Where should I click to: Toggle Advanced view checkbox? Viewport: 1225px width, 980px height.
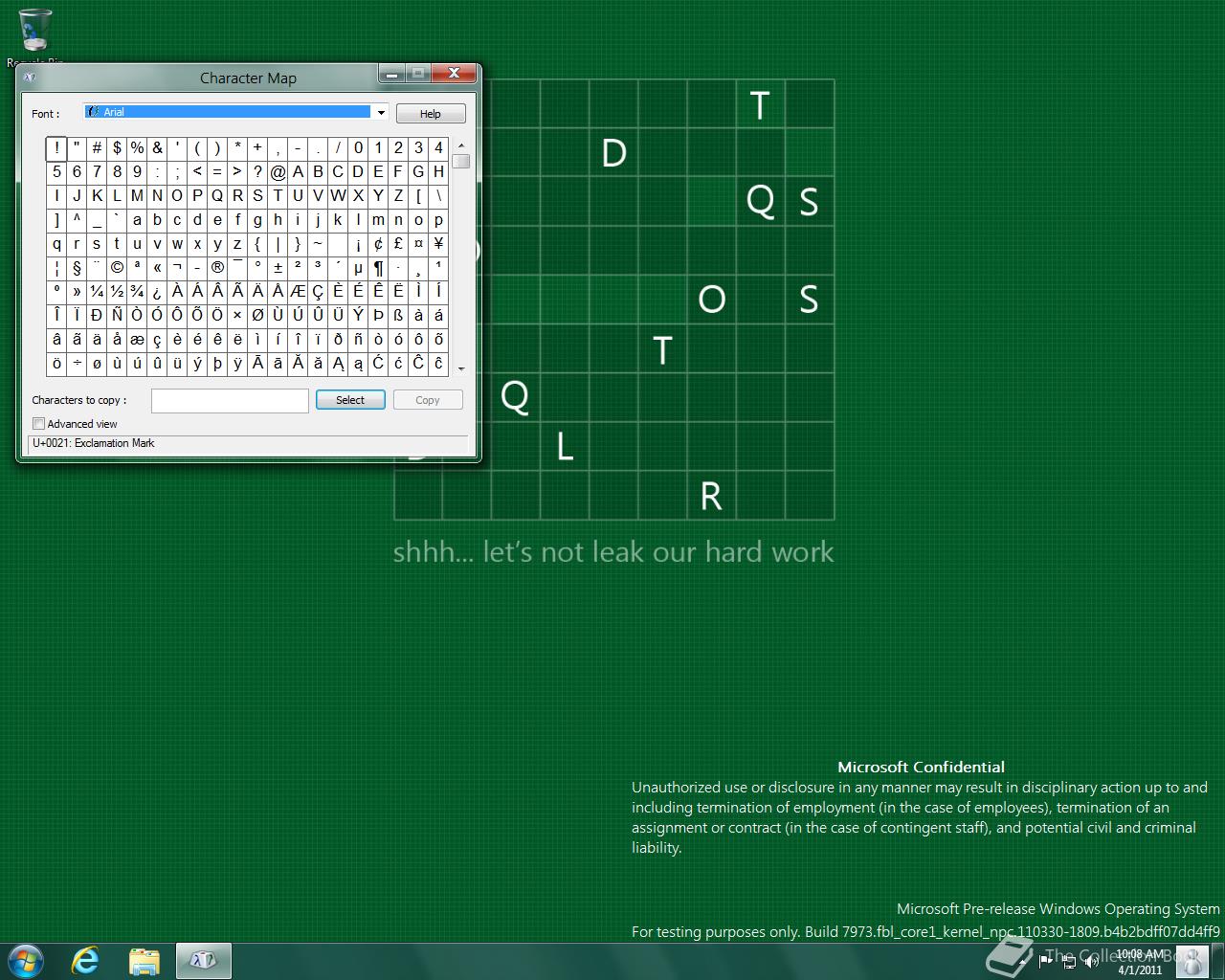pyautogui.click(x=39, y=424)
